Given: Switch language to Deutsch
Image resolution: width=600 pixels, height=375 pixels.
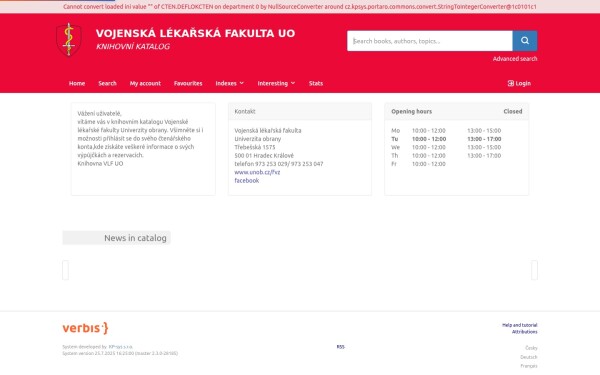Looking at the screenshot, I should pos(529,357).
